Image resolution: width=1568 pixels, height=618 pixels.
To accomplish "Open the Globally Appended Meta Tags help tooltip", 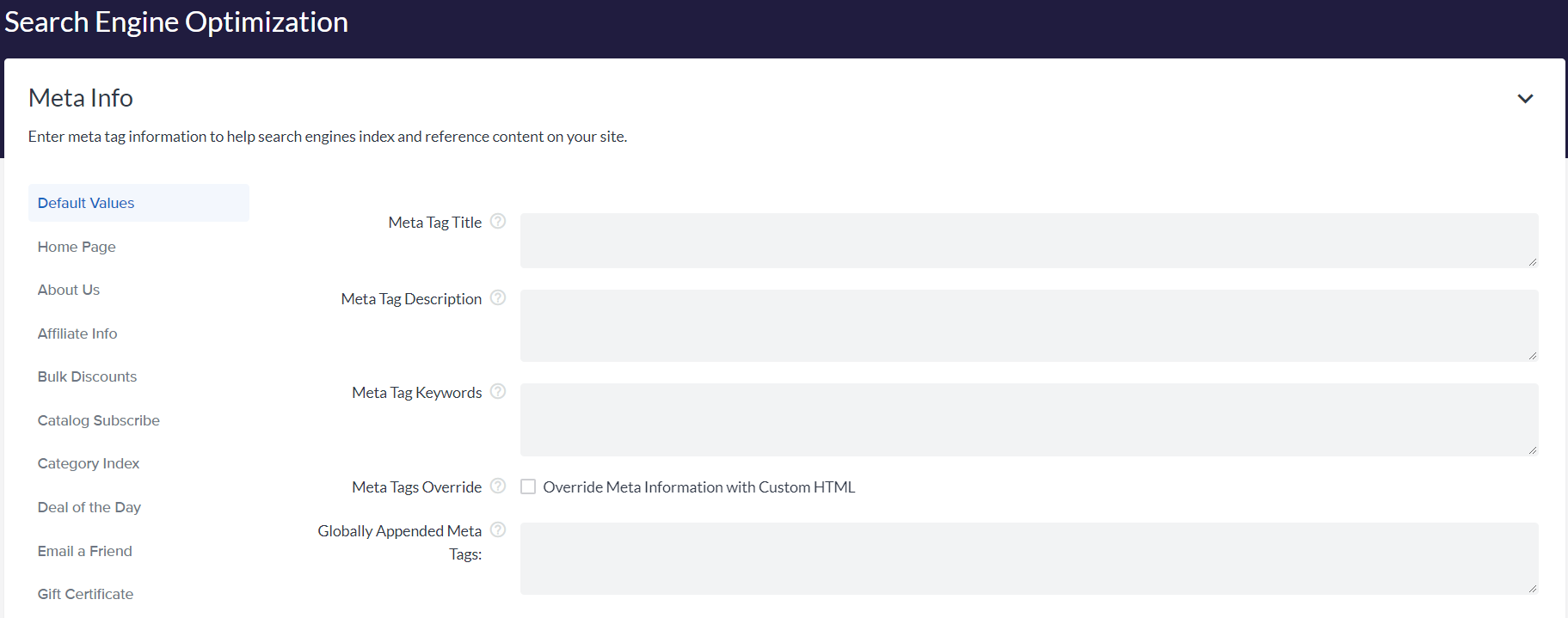I will tap(498, 529).
